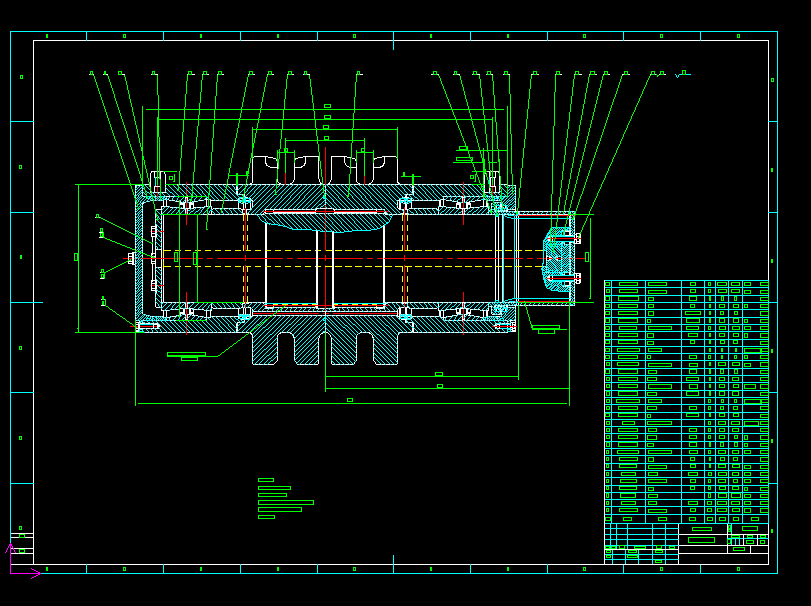Select the longest overall length dimension line
Viewport: 811px width, 606px height.
352,403
